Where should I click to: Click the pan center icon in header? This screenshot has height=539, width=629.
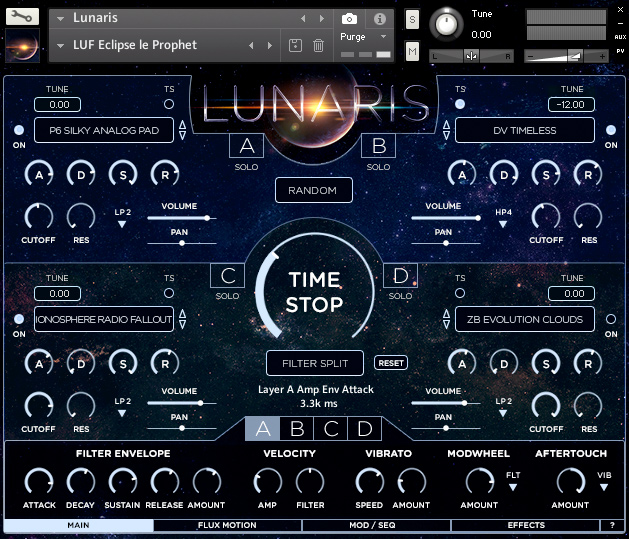[x=471, y=56]
